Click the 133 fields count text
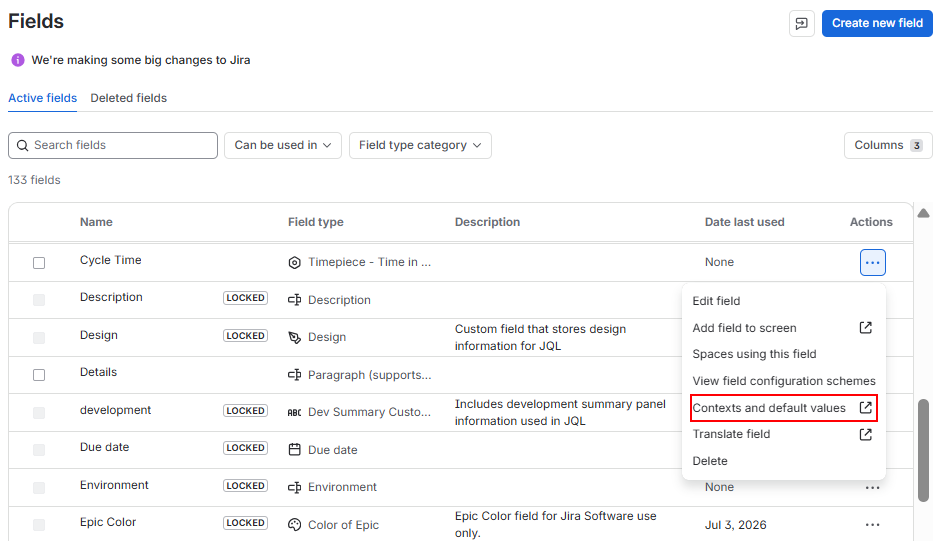The height and width of the screenshot is (541, 936). click(x=34, y=180)
